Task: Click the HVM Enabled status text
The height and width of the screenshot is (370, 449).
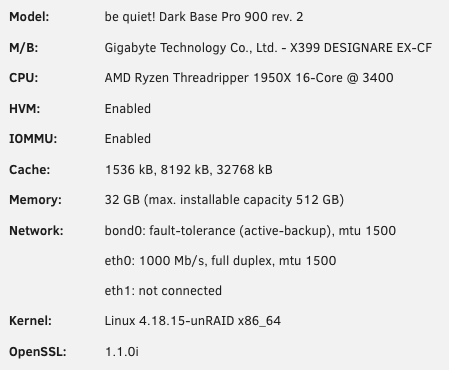Action: 128,109
